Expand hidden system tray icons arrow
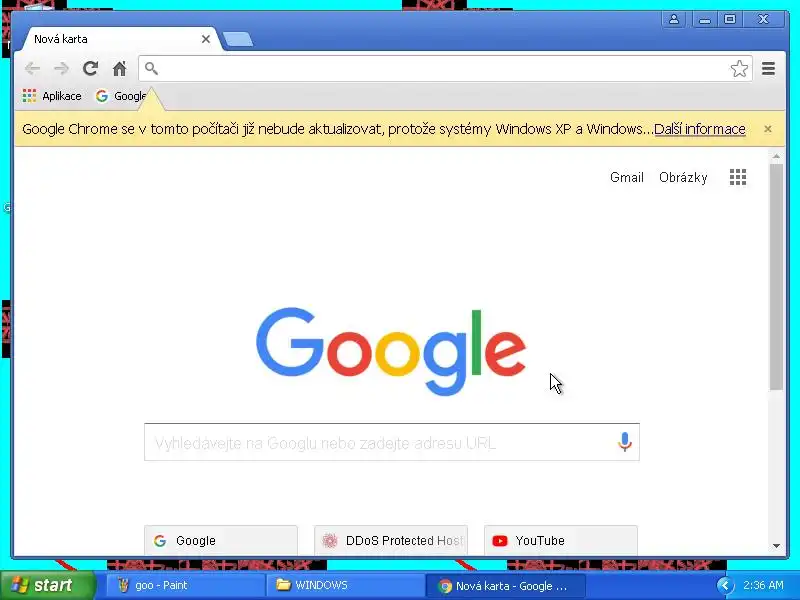The image size is (800, 600). click(725, 585)
